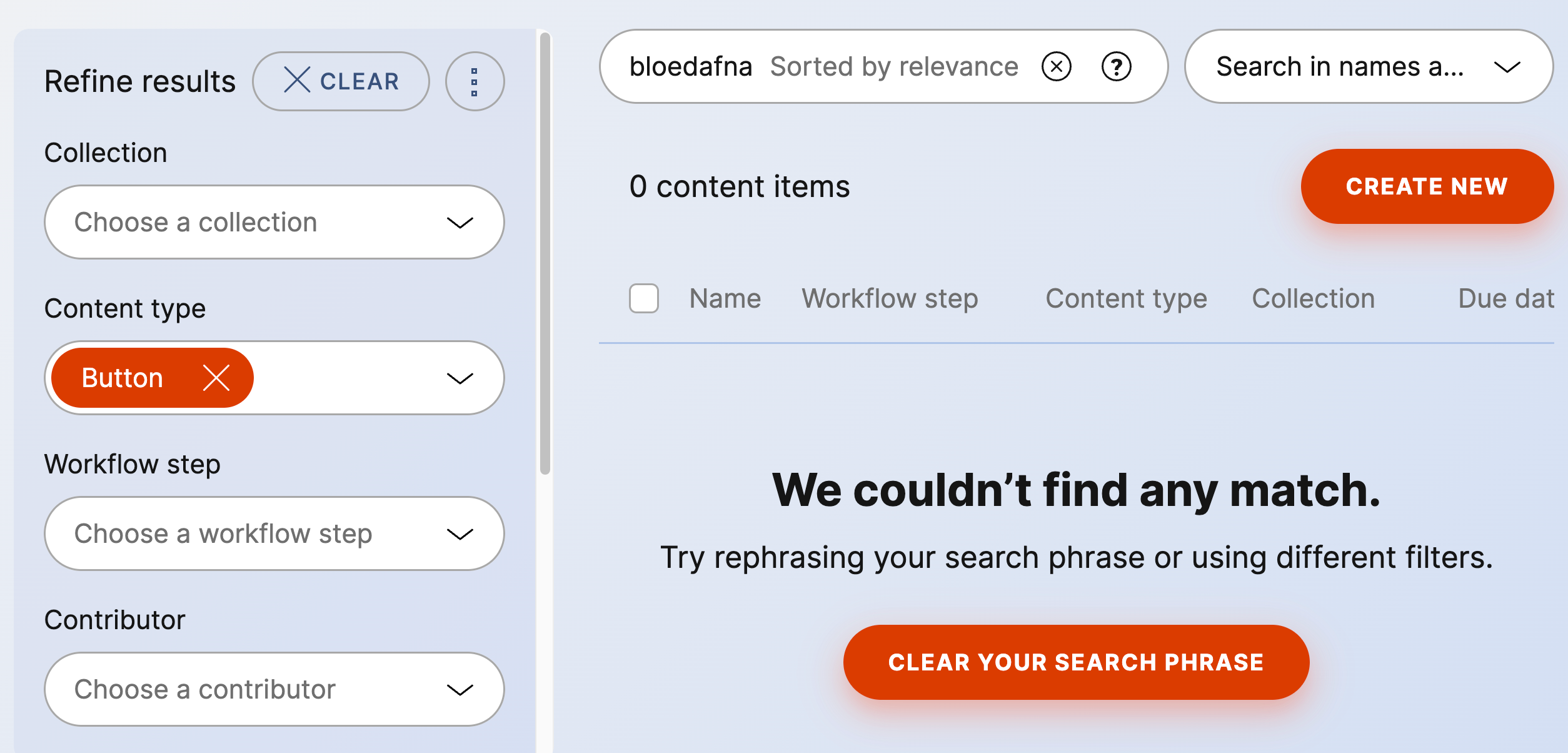The image size is (1568, 753).
Task: Open the three-dot filter options menu
Action: click(x=475, y=81)
